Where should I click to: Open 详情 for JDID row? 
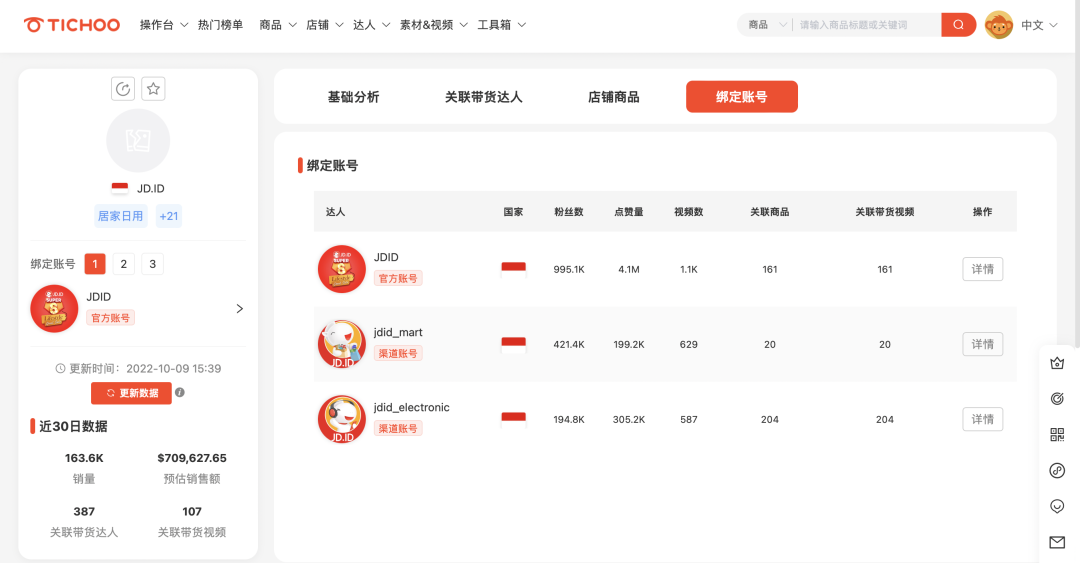click(982, 269)
